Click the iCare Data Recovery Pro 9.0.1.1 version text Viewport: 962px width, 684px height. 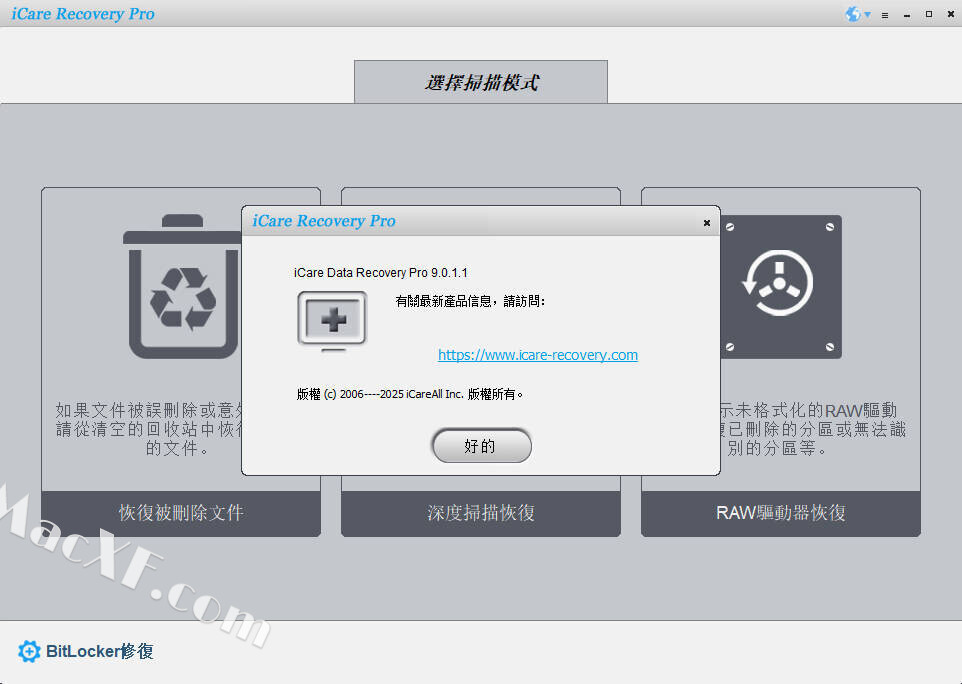click(x=381, y=273)
